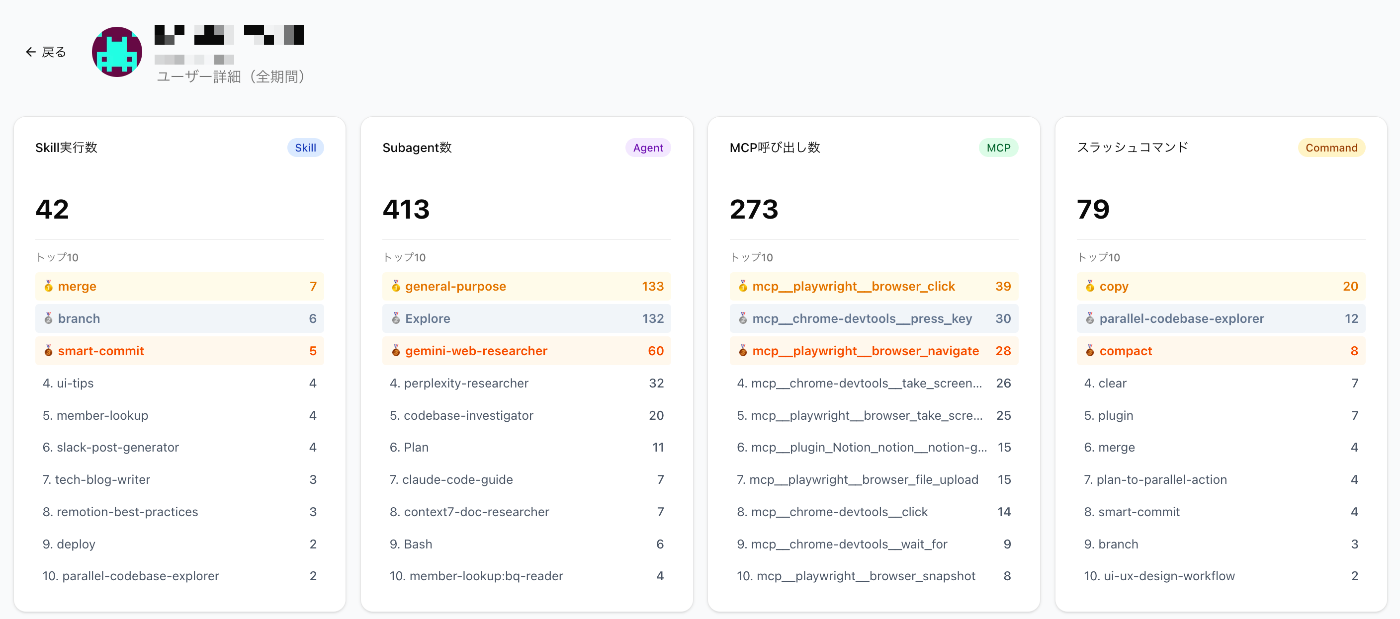
Task: Select the 9. mcp__chrome-devtools__wait_for row
Action: point(874,544)
